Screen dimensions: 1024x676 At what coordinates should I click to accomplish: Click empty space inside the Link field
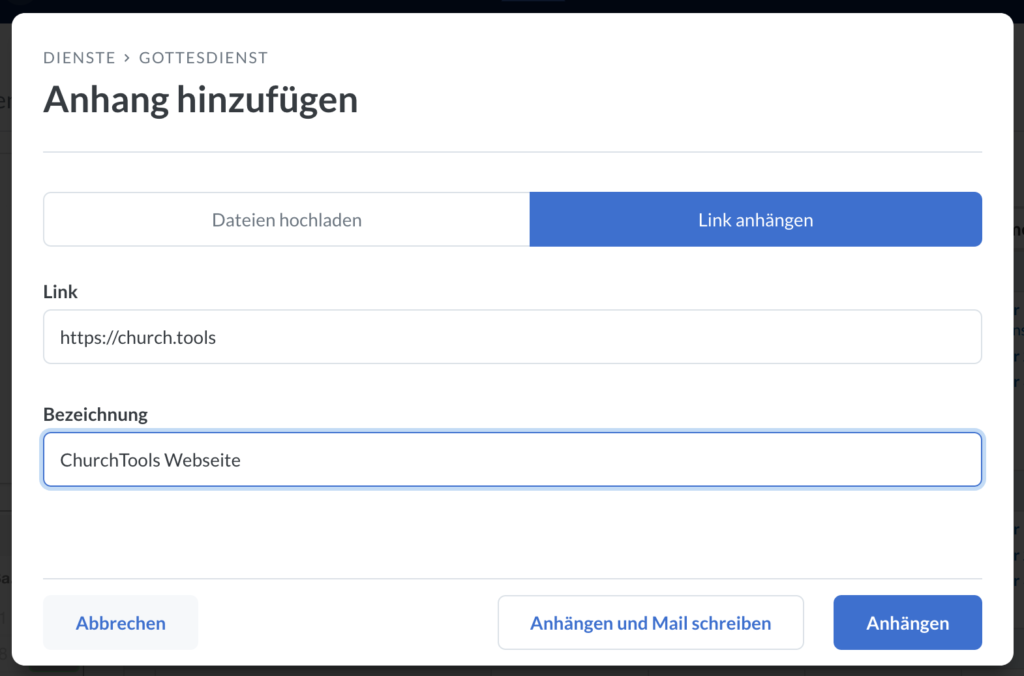588,337
